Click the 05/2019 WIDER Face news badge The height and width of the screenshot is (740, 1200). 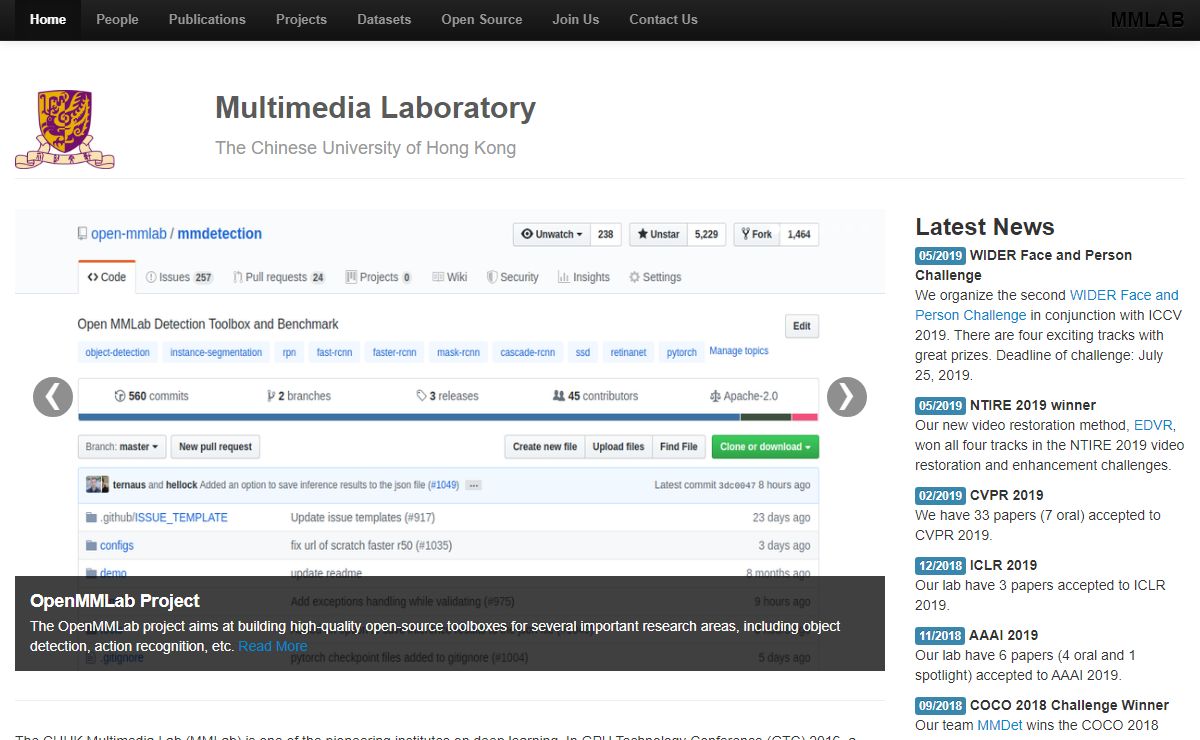pos(940,256)
